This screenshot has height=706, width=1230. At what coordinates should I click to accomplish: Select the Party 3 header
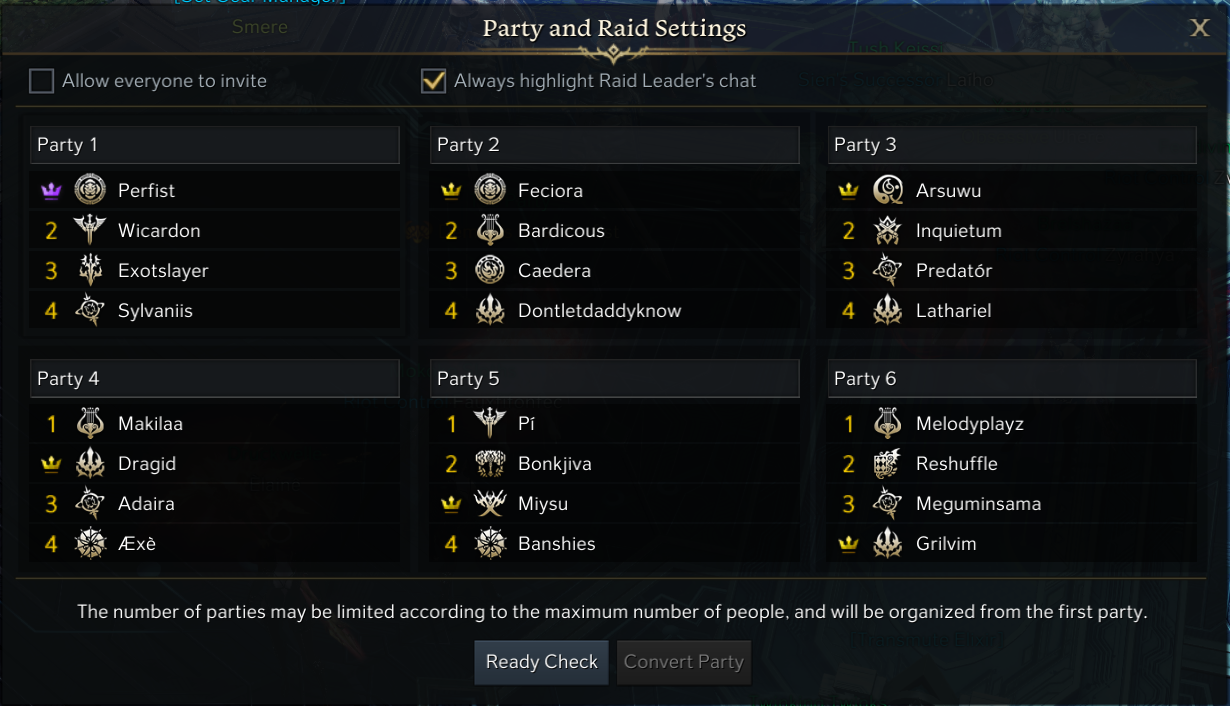[x=1011, y=145]
